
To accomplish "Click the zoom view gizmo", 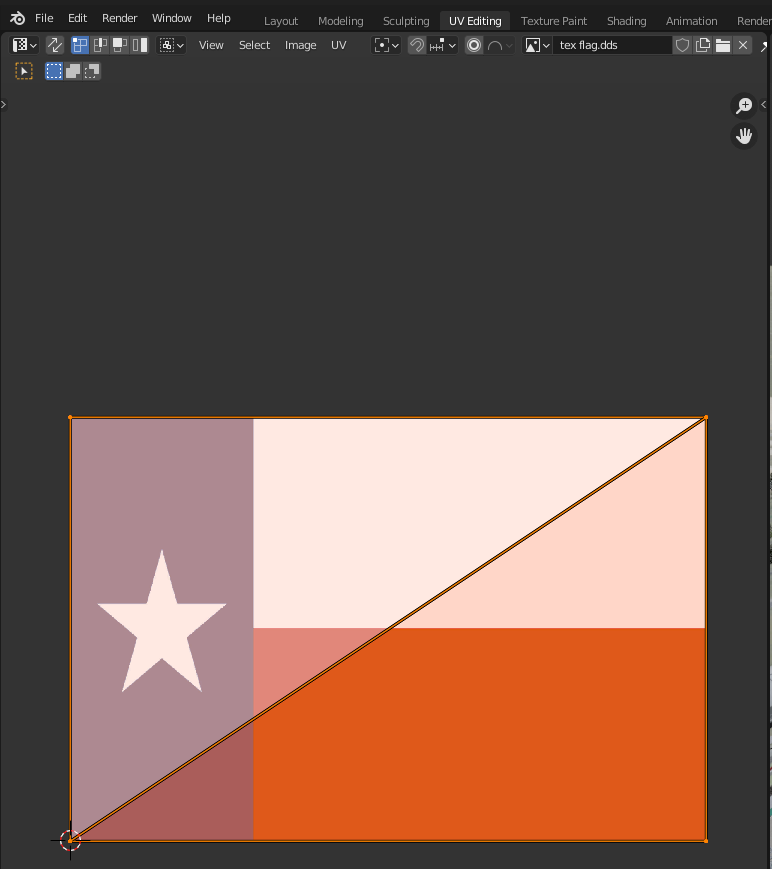I will tap(744, 105).
